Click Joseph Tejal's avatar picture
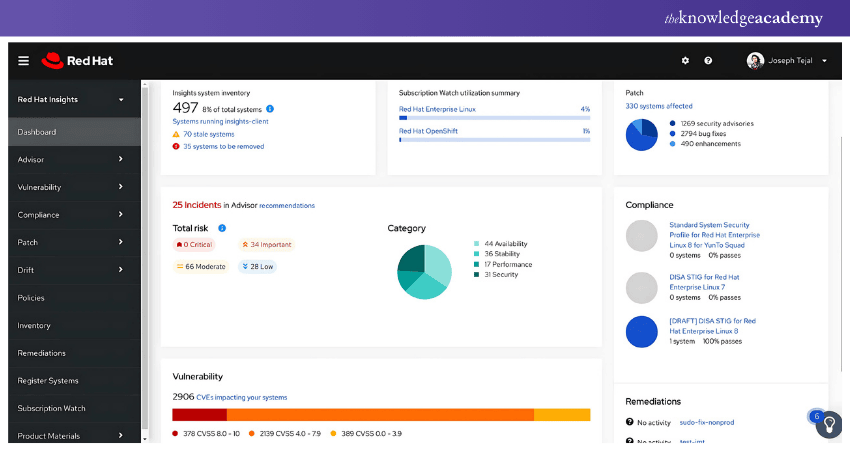The height and width of the screenshot is (450, 850). 755,61
